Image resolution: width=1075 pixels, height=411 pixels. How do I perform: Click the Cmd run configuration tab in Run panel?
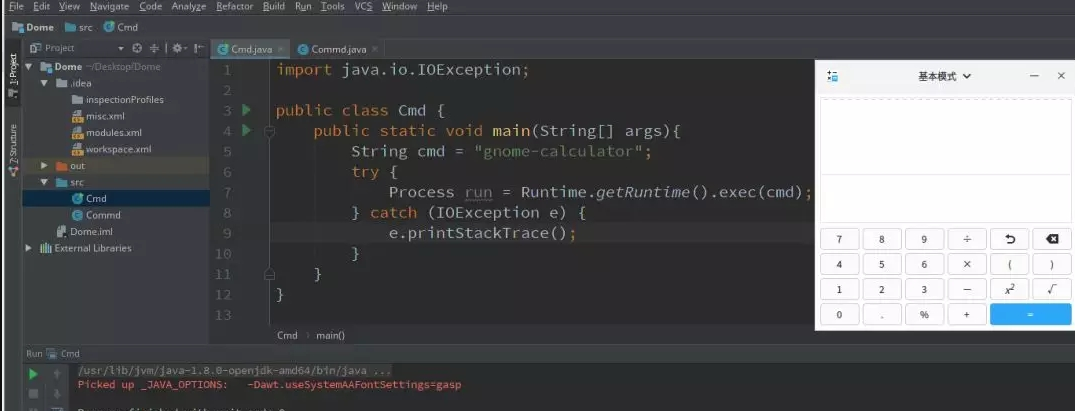click(x=65, y=354)
